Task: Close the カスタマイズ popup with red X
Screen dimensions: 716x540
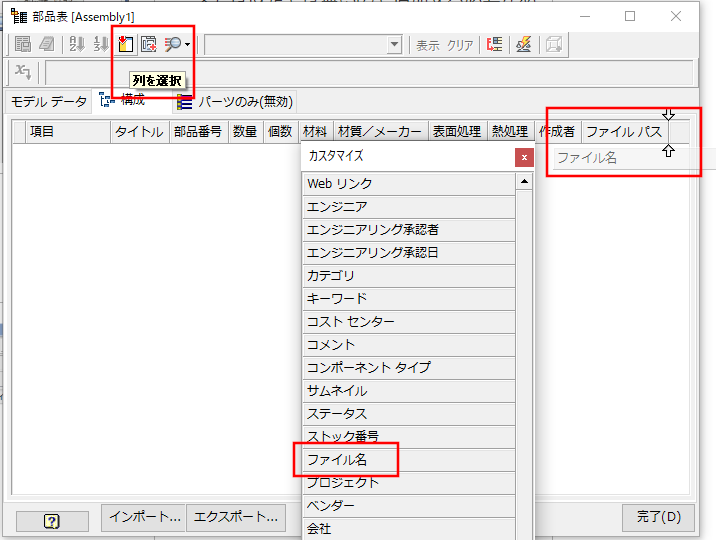Action: pyautogui.click(x=524, y=157)
